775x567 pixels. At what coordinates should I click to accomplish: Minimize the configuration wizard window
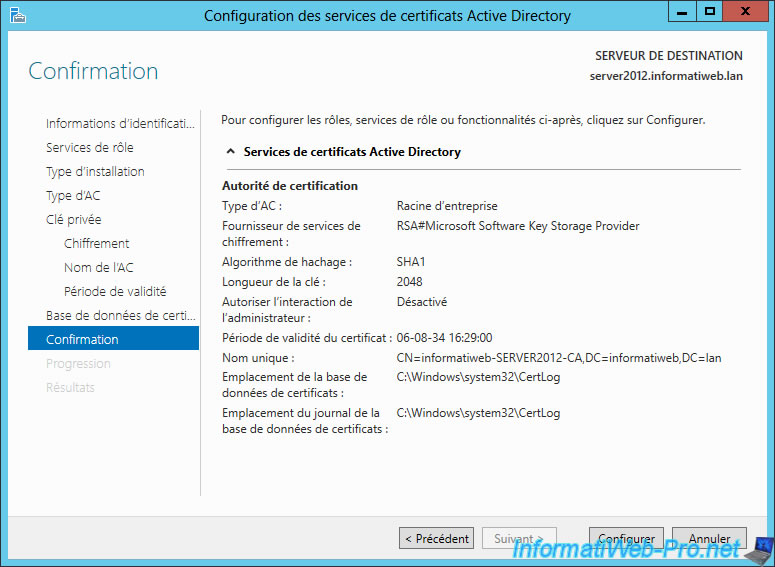[x=682, y=11]
